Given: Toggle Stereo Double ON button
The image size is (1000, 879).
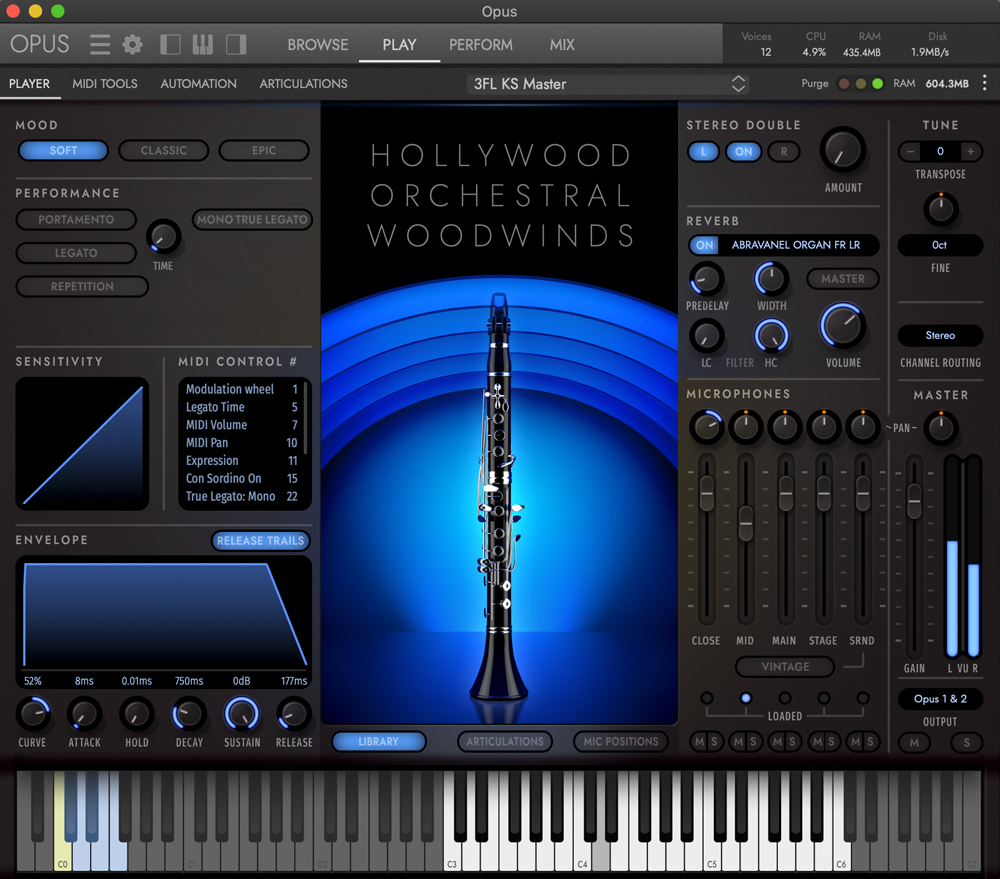Looking at the screenshot, I should tap(744, 152).
